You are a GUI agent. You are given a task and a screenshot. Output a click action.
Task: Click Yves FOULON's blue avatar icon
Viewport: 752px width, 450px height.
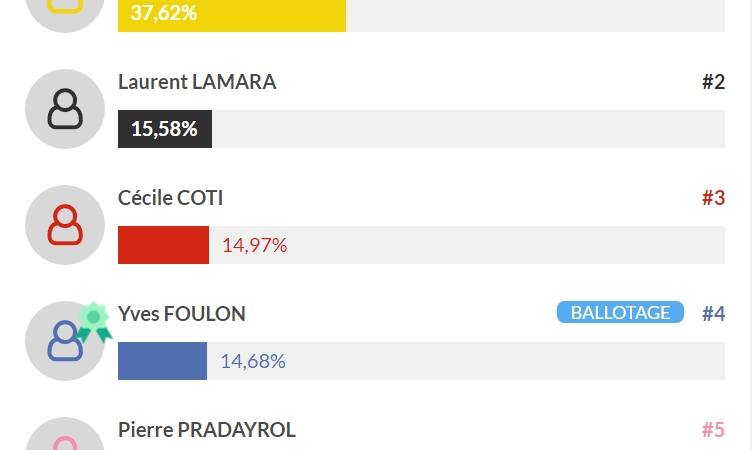pyautogui.click(x=65, y=341)
